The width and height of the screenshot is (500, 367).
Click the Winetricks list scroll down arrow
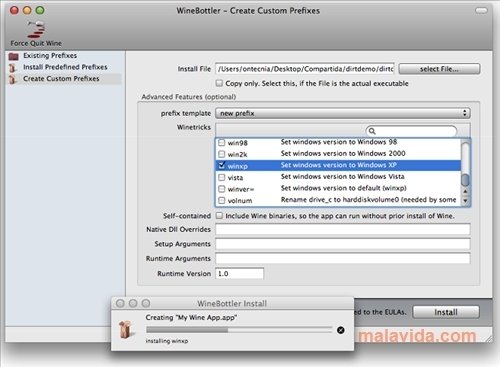(465, 201)
